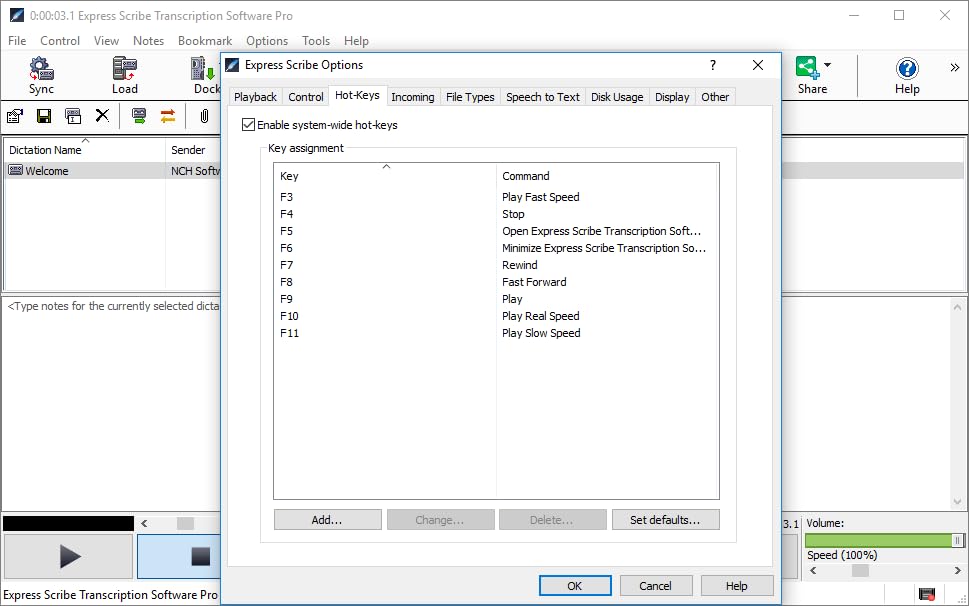
Task: Click the black X delete icon
Action: [102, 116]
